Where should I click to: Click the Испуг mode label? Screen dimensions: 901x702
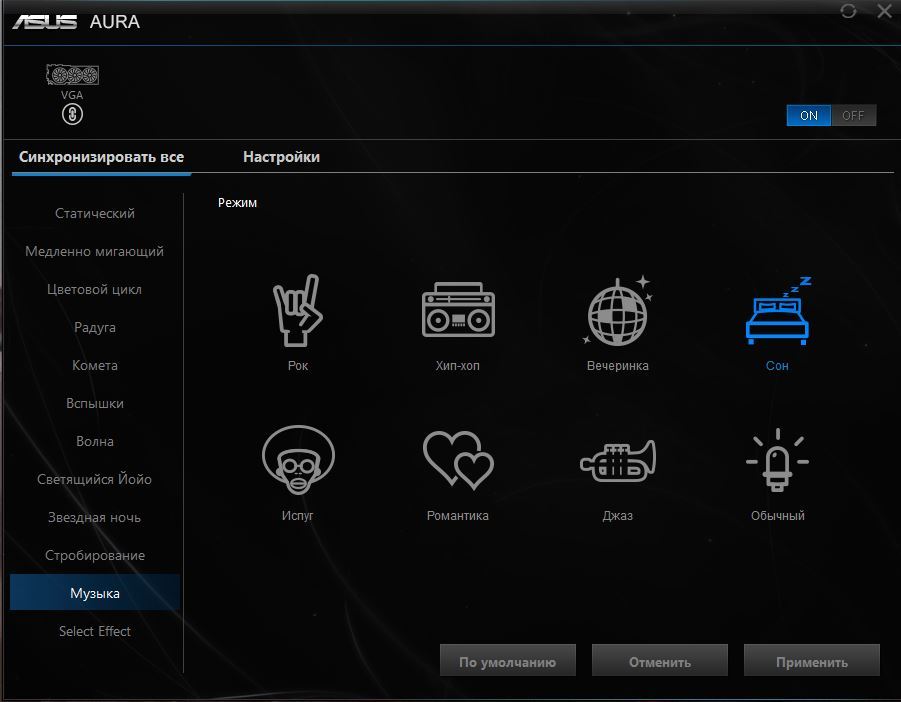point(298,515)
